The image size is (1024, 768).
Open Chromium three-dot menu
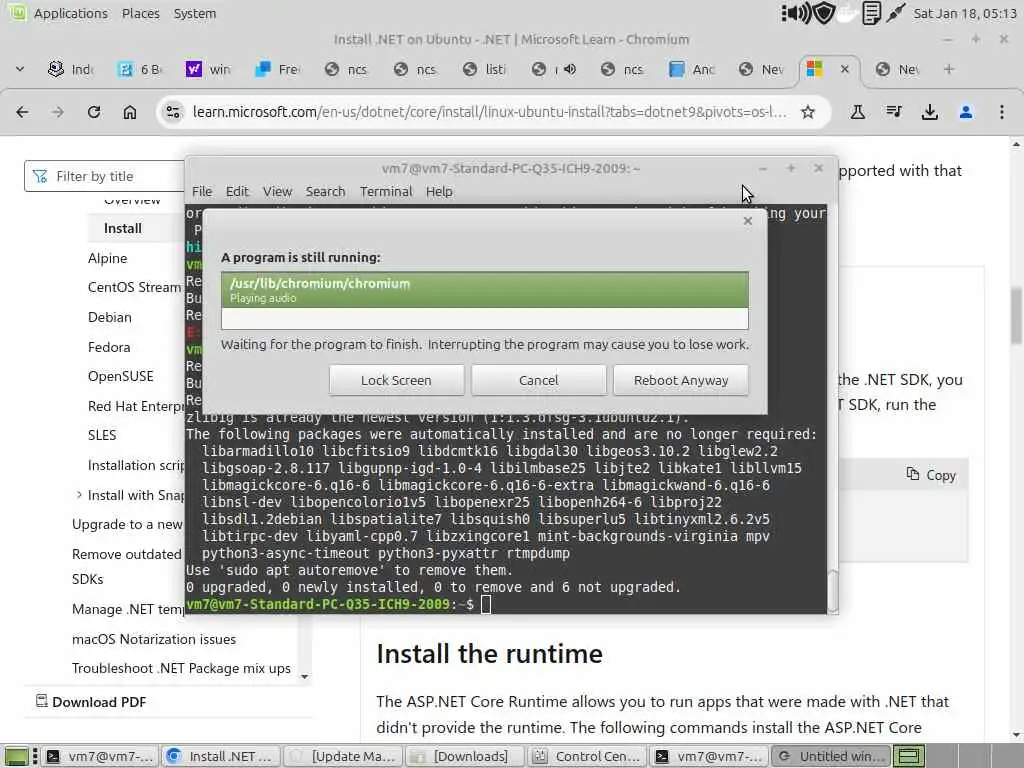[1002, 112]
